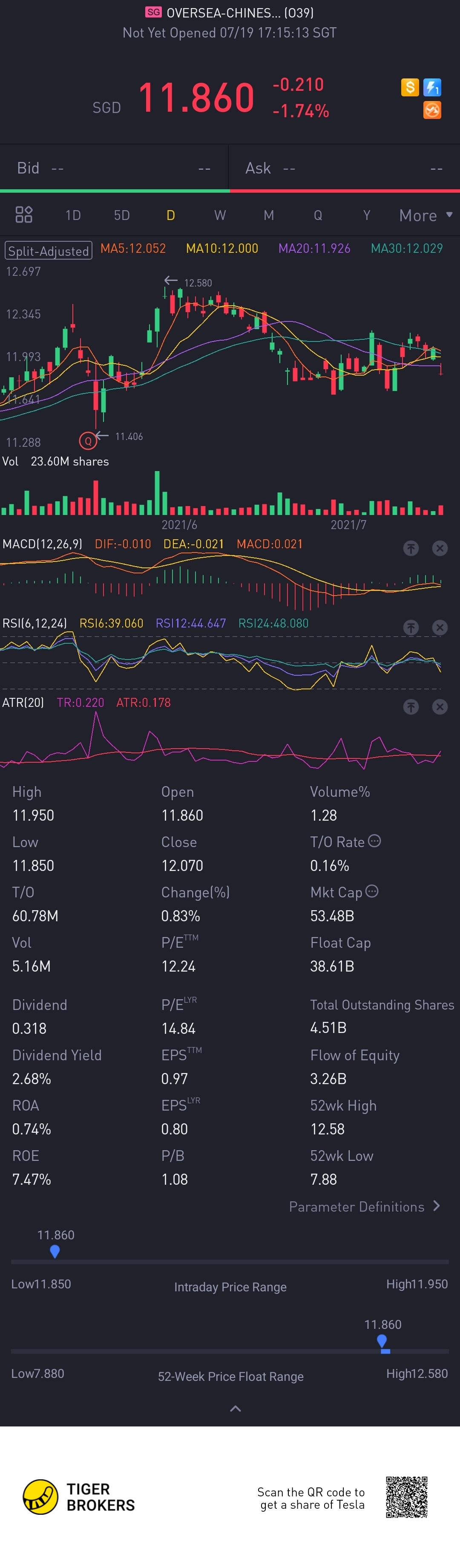Switch chart to 1D timeframe
This screenshot has height=1568, width=460.
point(73,215)
